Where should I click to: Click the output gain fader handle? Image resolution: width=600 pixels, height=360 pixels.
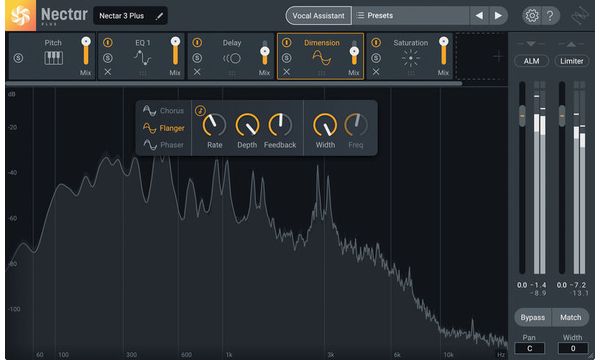[x=562, y=116]
